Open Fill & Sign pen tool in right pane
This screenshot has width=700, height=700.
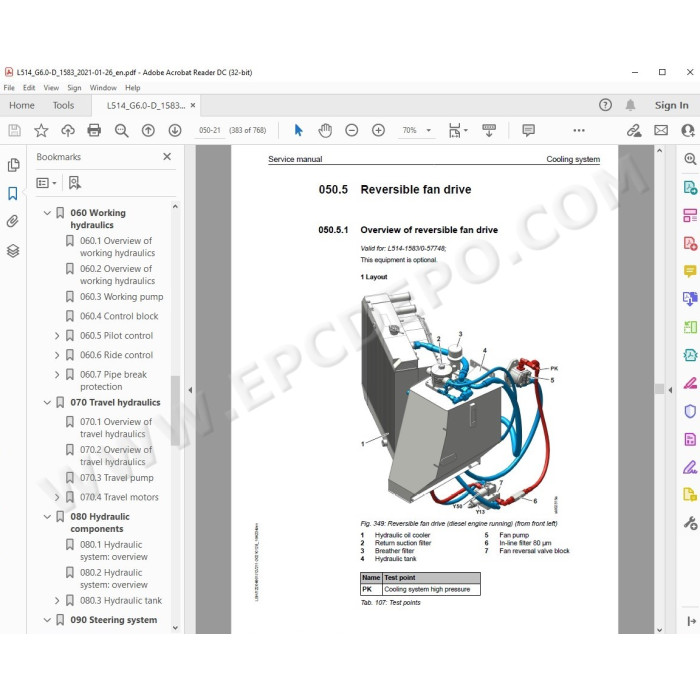(690, 467)
